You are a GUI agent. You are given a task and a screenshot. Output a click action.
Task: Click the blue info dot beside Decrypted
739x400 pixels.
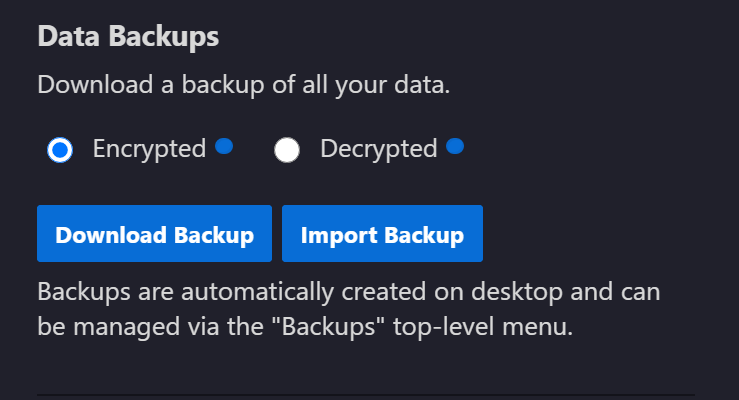pos(455,146)
